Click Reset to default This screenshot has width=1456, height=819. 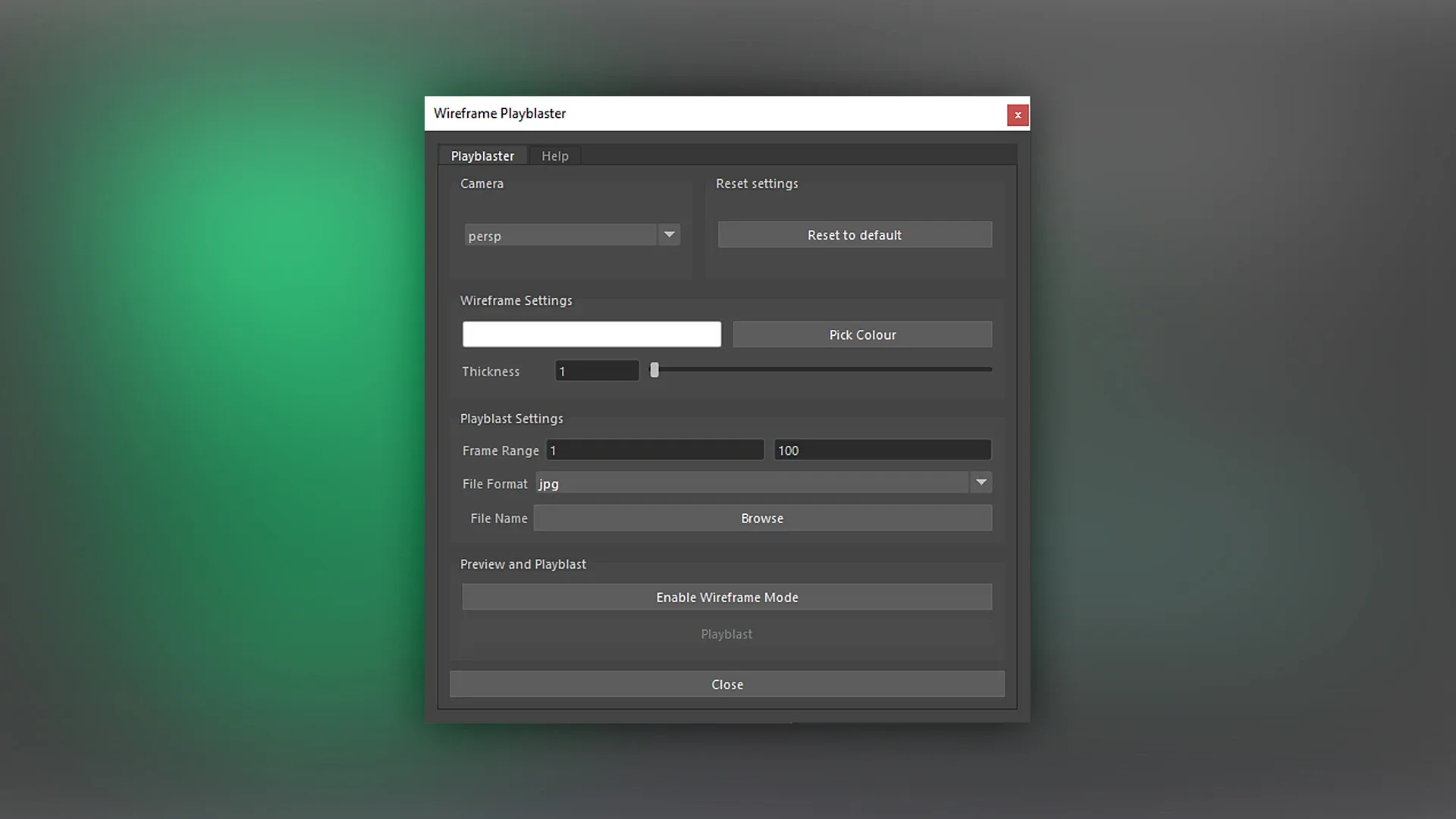tap(854, 234)
